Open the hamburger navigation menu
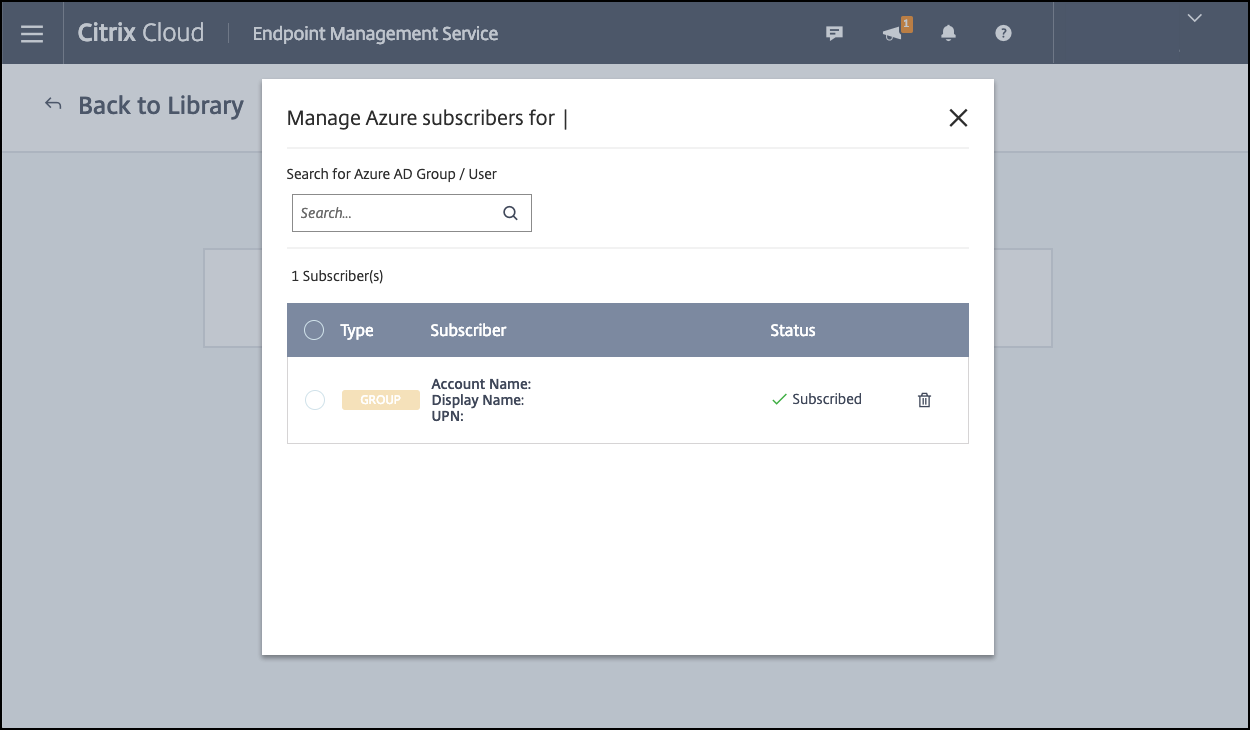Screen dimensions: 1250x730 tap(32, 34)
